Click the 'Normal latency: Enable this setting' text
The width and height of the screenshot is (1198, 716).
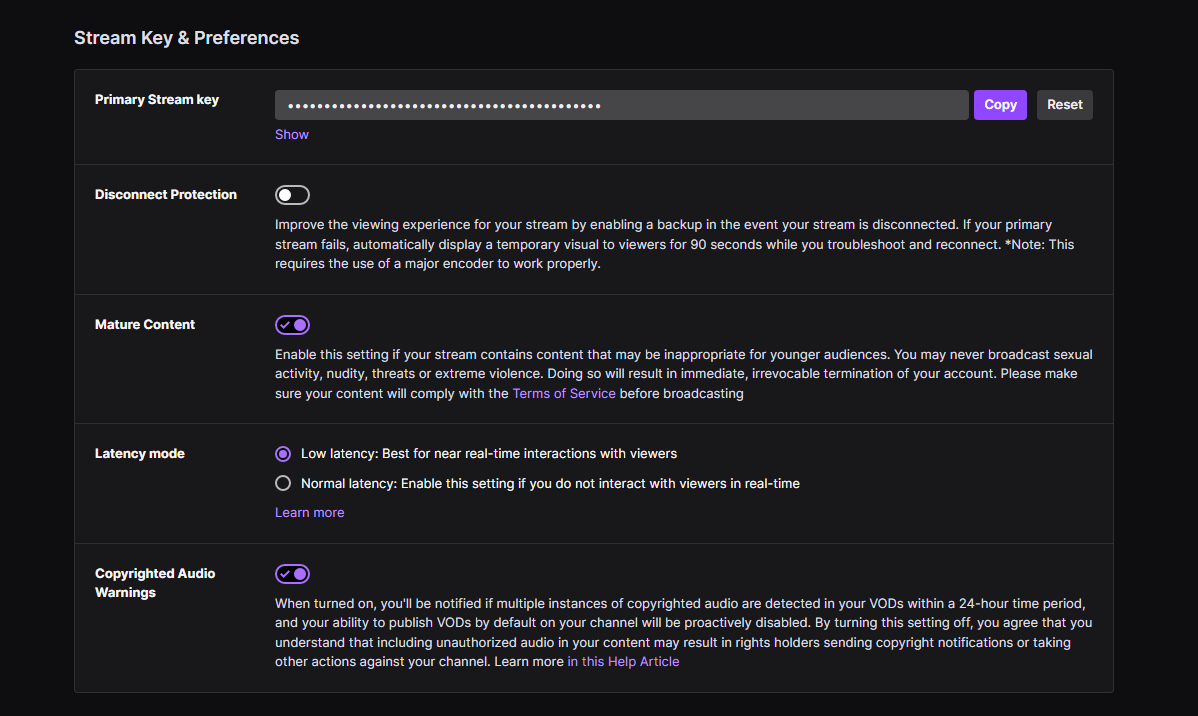pyautogui.click(x=550, y=484)
